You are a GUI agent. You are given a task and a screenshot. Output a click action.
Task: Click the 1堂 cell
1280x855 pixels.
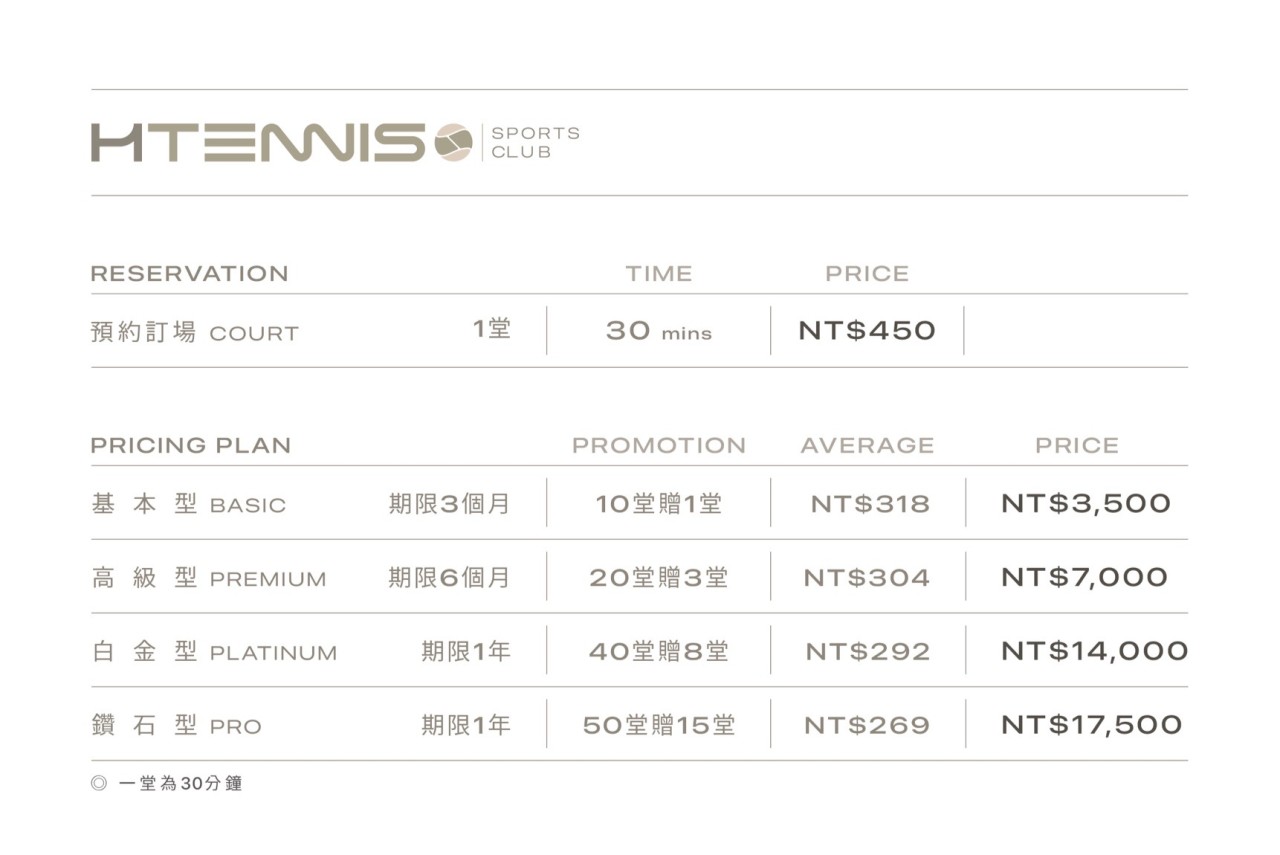coord(492,329)
